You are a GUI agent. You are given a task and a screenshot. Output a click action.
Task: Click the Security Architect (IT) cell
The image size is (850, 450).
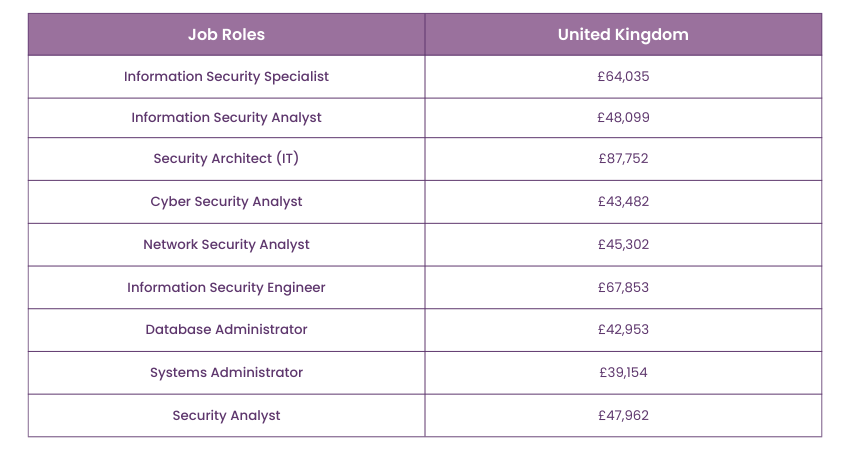(226, 159)
